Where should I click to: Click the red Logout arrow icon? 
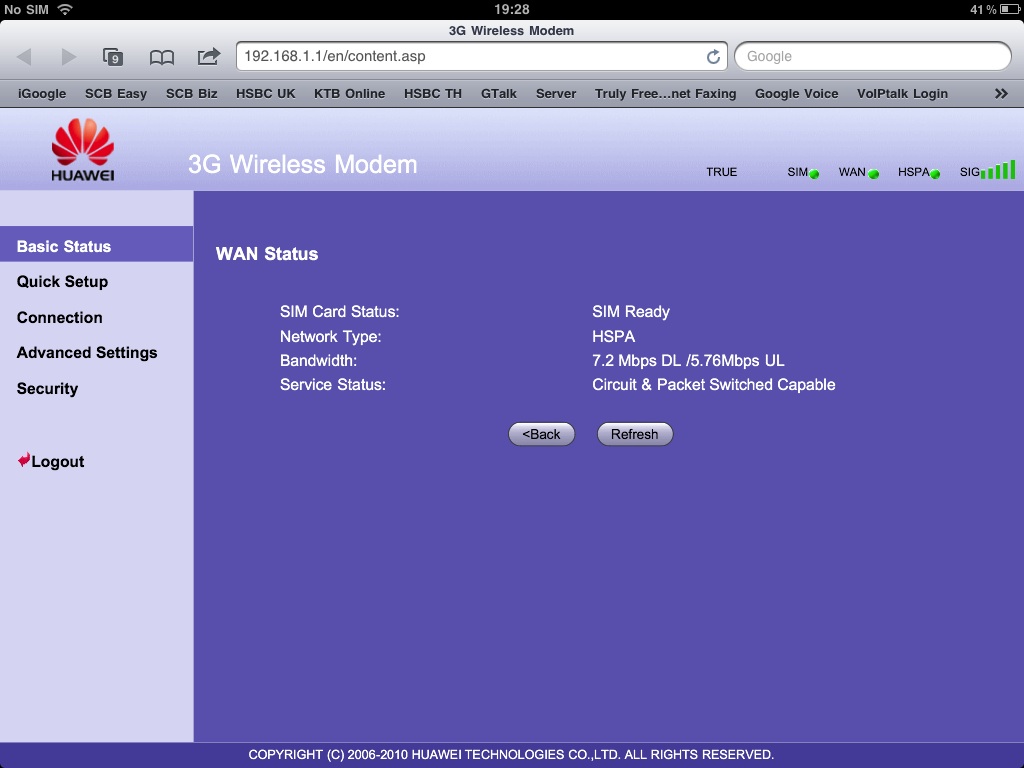[x=24, y=460]
